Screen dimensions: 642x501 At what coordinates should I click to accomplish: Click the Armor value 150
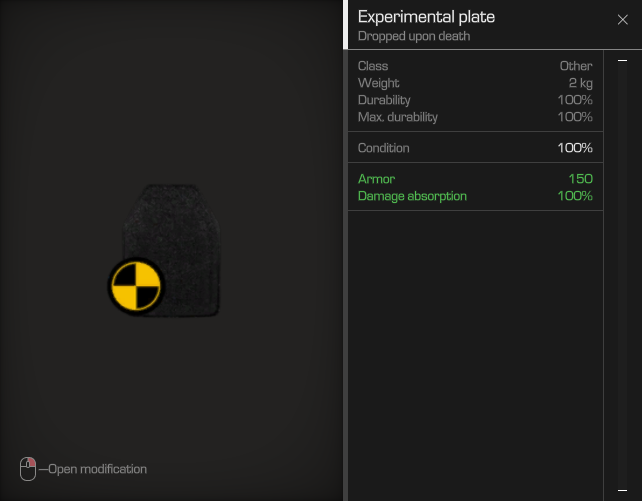click(x=580, y=179)
